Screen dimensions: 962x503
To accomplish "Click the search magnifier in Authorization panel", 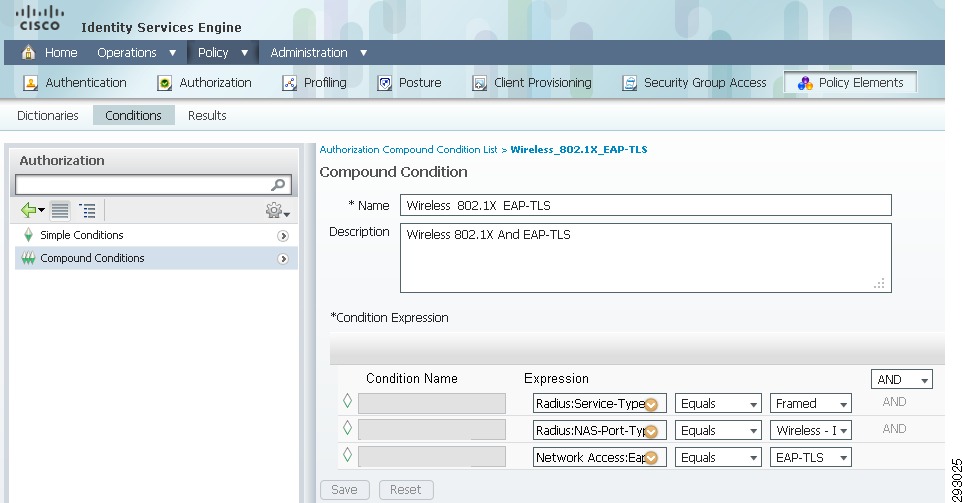I will (x=278, y=184).
